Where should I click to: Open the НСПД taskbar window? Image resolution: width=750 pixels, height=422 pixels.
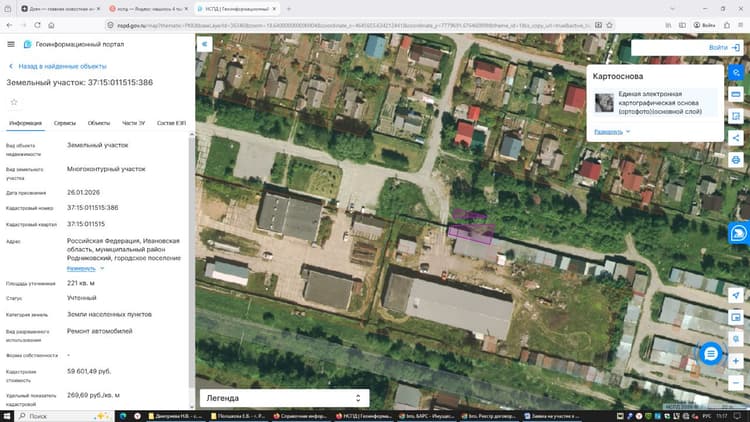pyautogui.click(x=364, y=416)
